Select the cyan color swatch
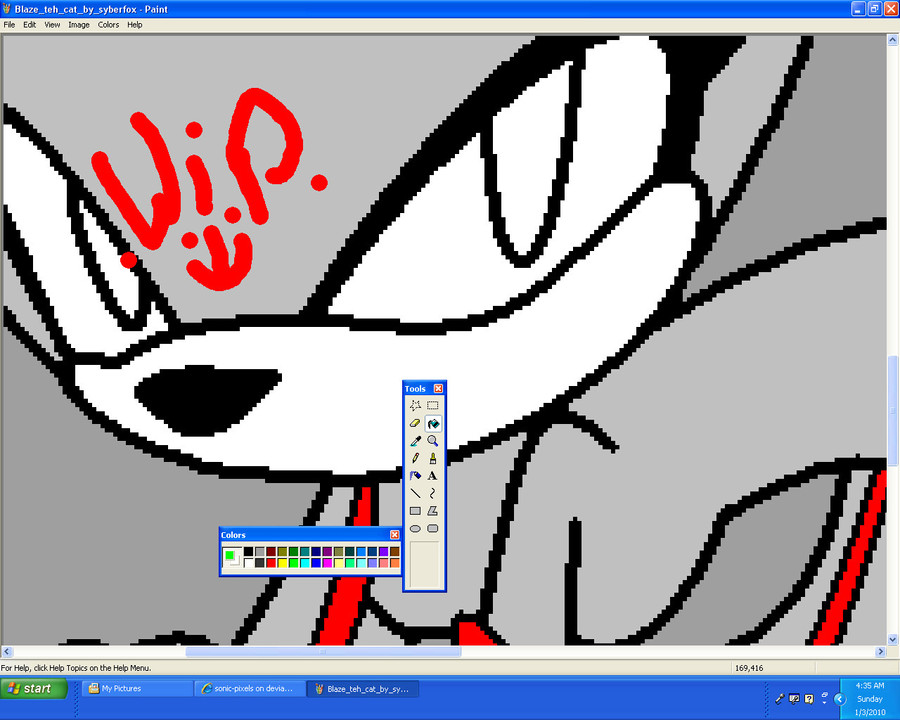Image resolution: width=900 pixels, height=720 pixels. click(x=305, y=563)
